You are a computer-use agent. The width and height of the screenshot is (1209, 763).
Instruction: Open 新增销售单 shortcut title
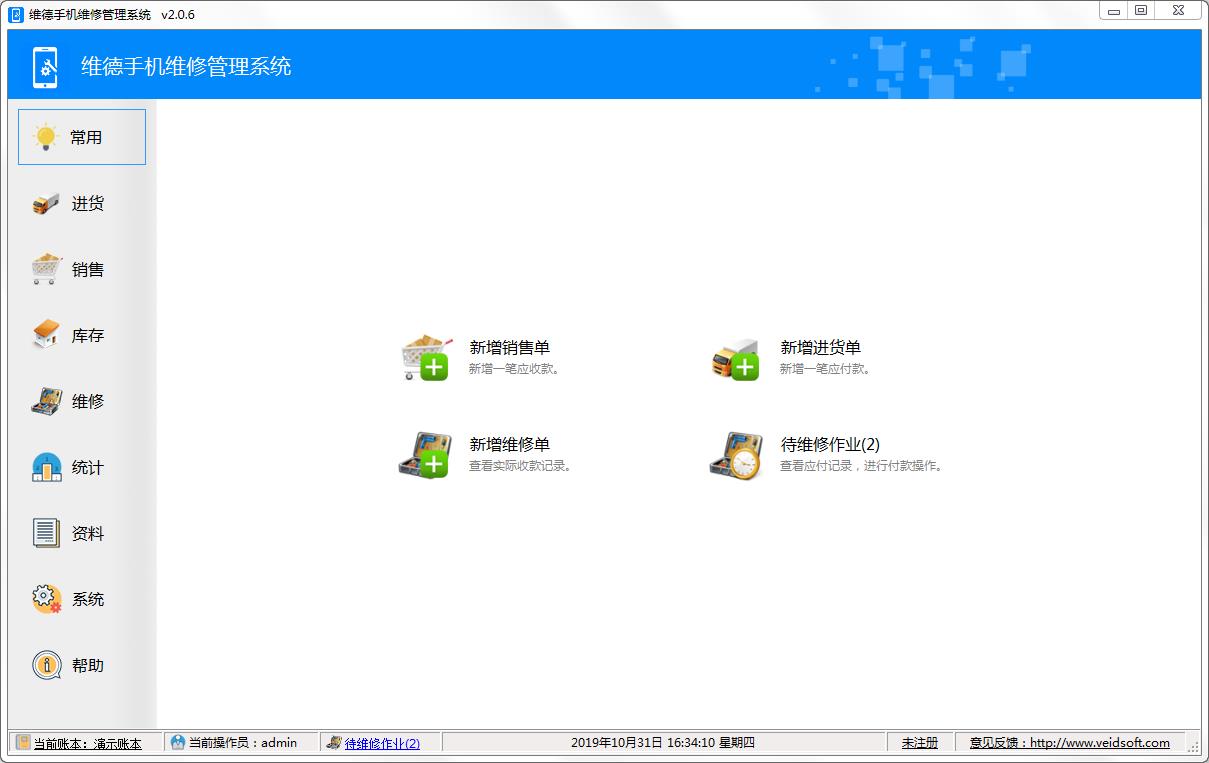click(510, 348)
